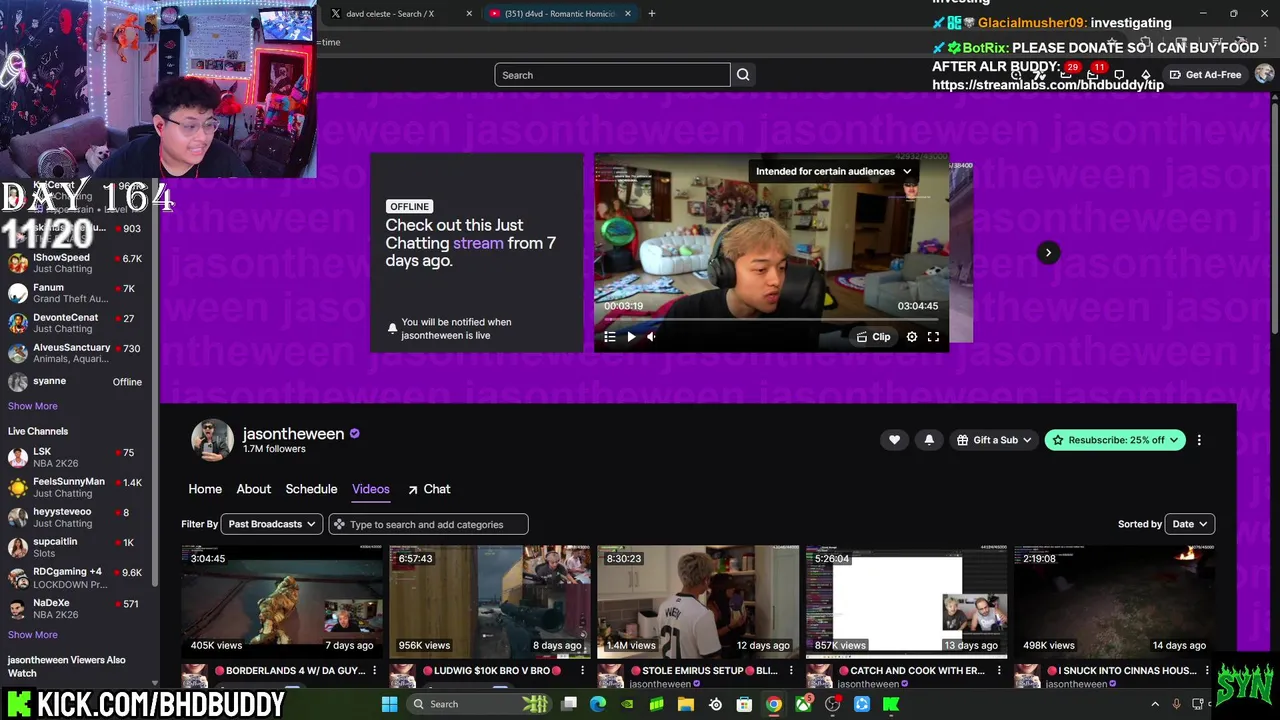Click the search magnifier button
The height and width of the screenshot is (720, 1280).
[x=743, y=75]
